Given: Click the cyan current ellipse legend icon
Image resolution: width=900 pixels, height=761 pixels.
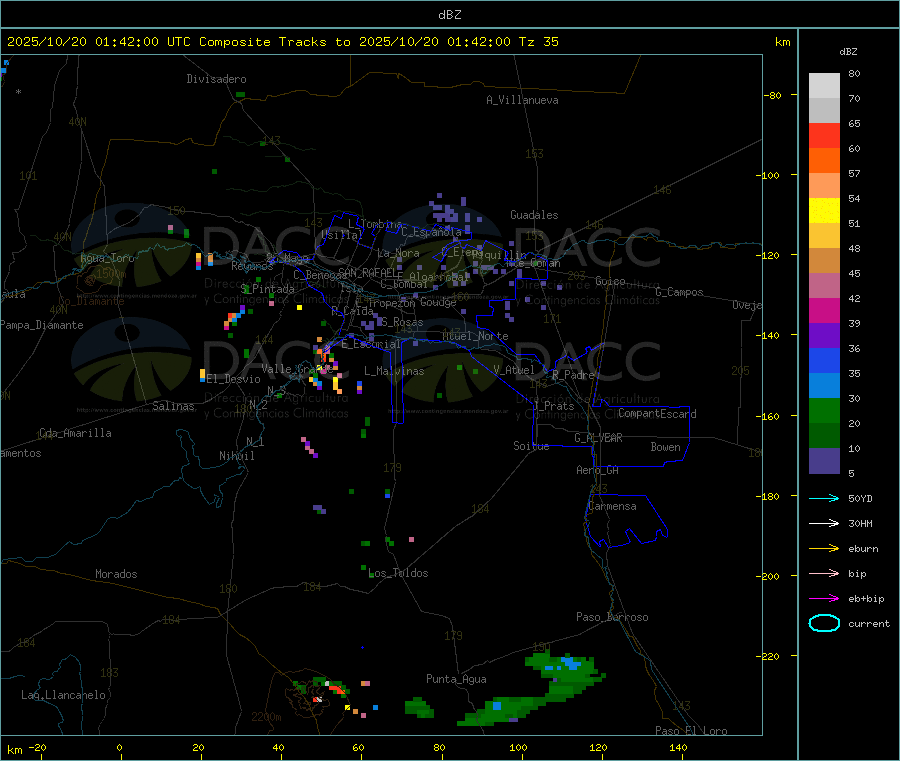Looking at the screenshot, I should [x=824, y=623].
